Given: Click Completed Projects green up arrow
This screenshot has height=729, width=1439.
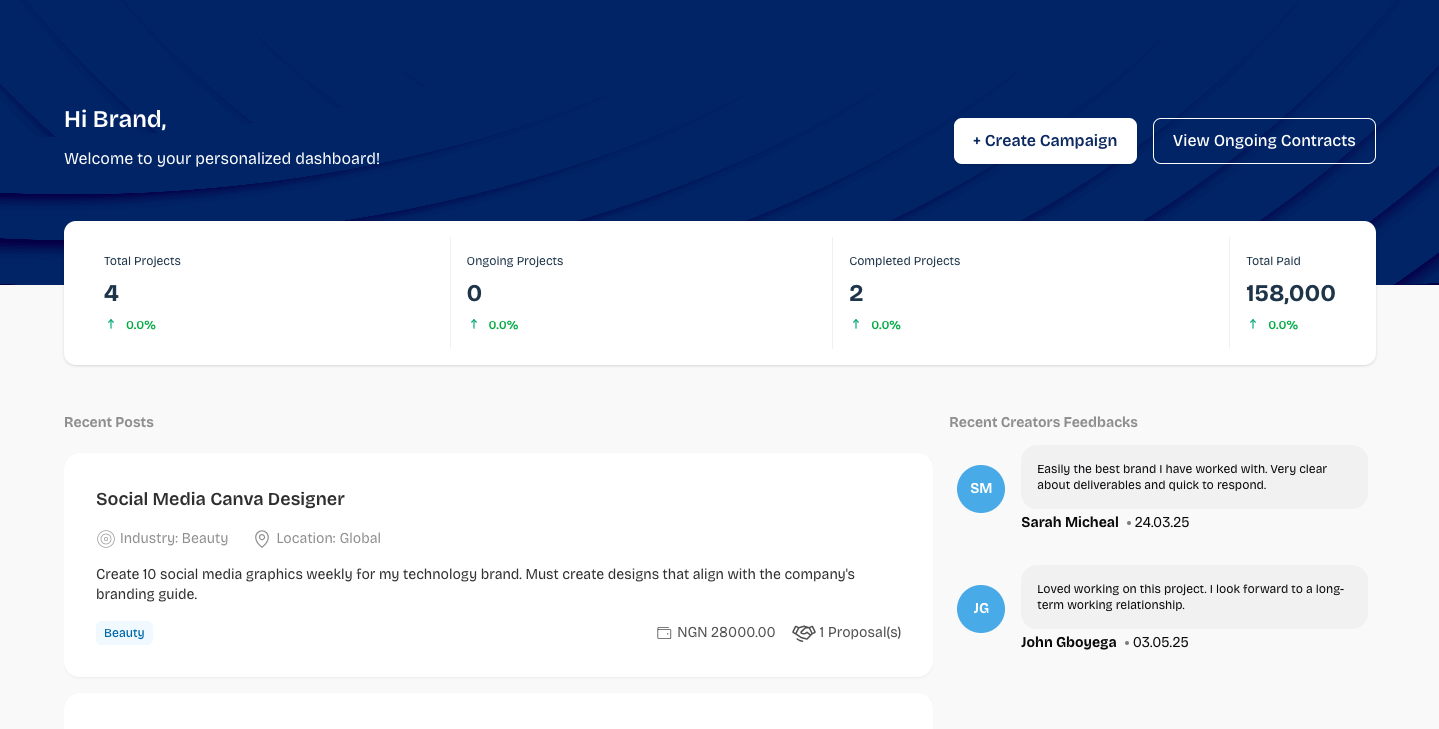Looking at the screenshot, I should (856, 324).
